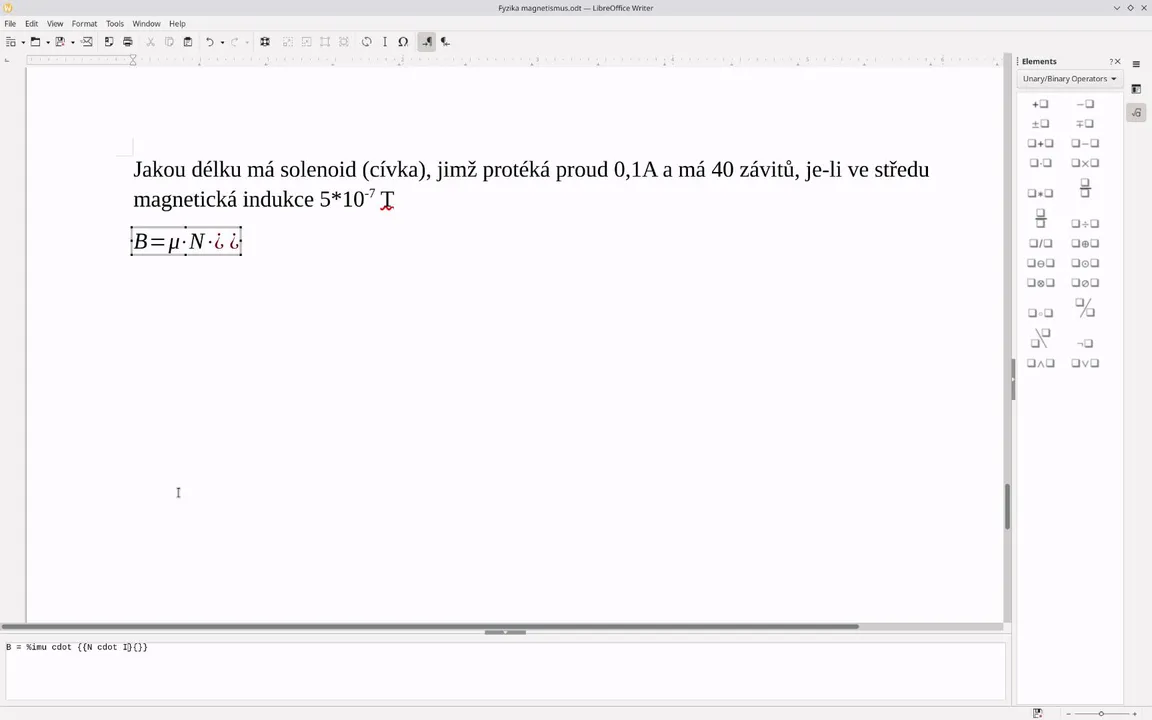Click the Paste clipboard icon
The image size is (1152, 720).
tap(188, 42)
